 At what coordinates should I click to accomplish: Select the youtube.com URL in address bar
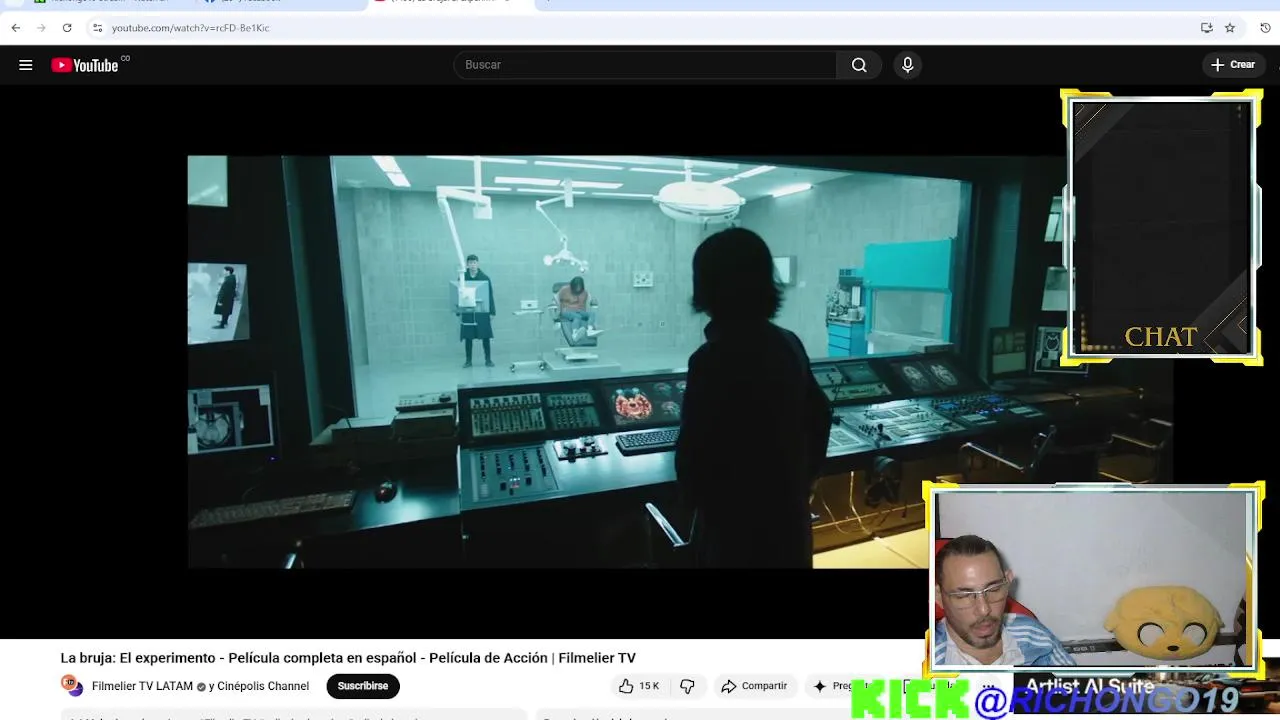click(x=190, y=28)
